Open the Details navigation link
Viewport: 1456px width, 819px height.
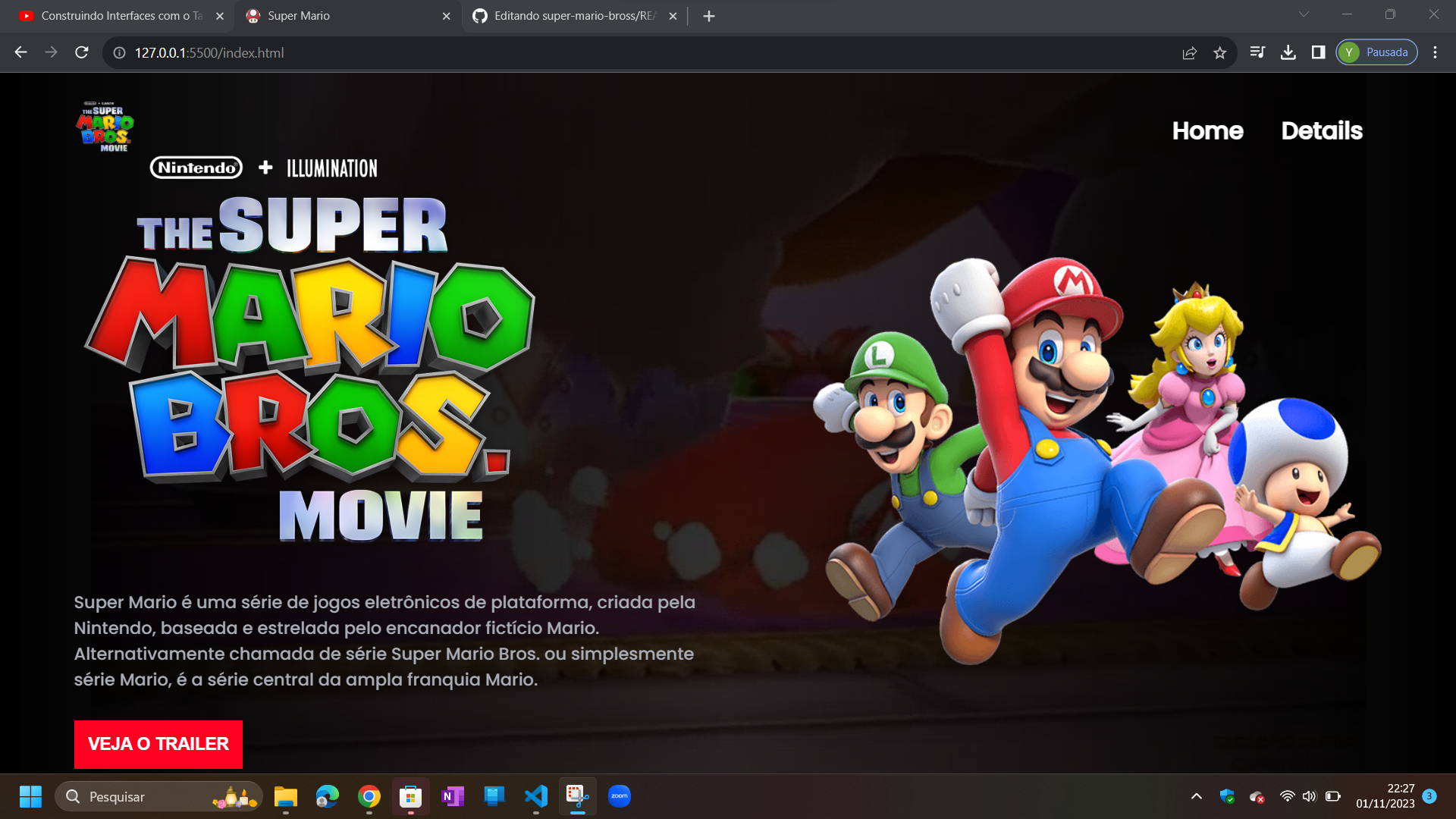tap(1321, 130)
